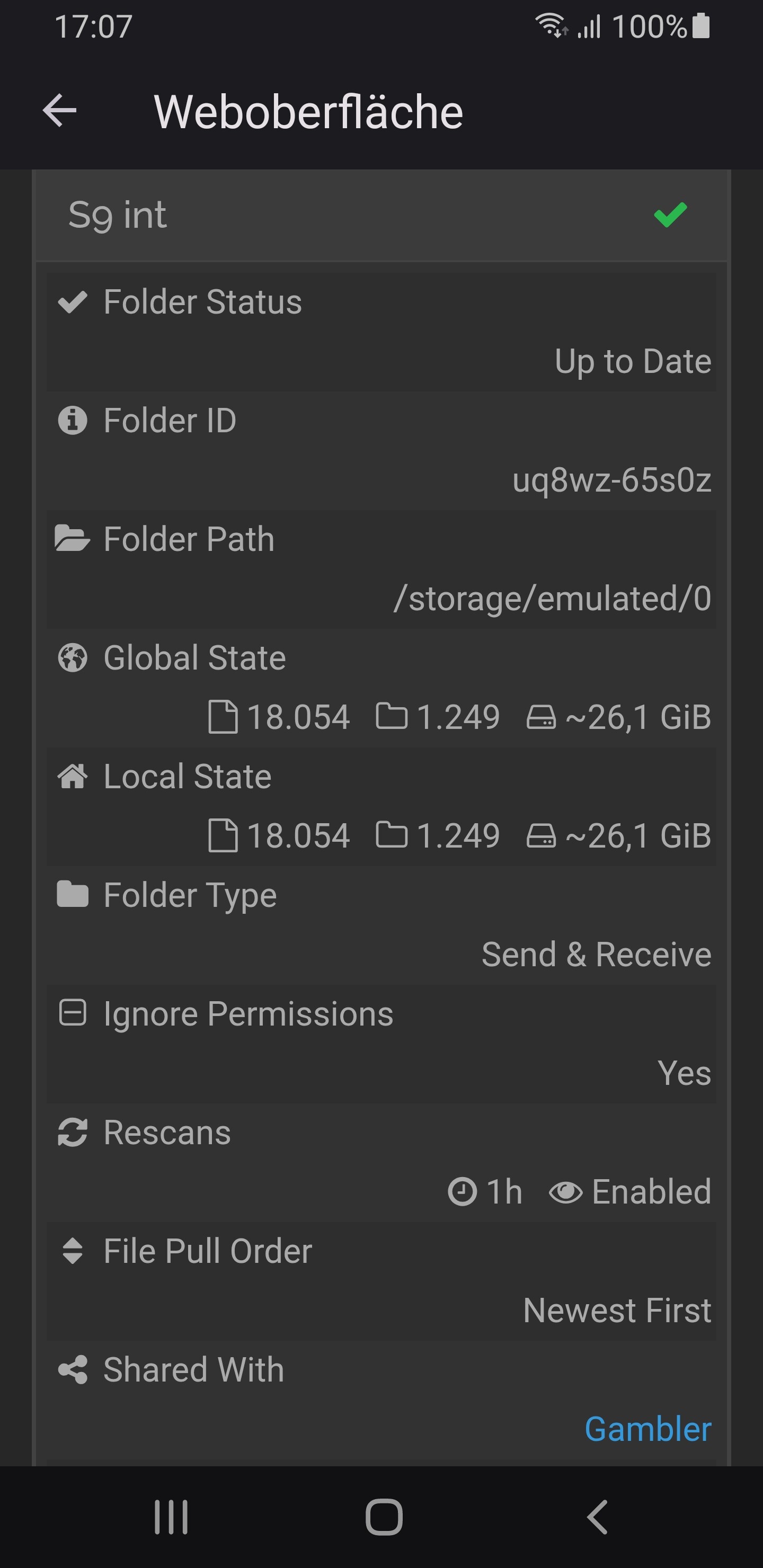Click the green checkmark beside S9 int
This screenshot has height=1568, width=763.
click(670, 215)
